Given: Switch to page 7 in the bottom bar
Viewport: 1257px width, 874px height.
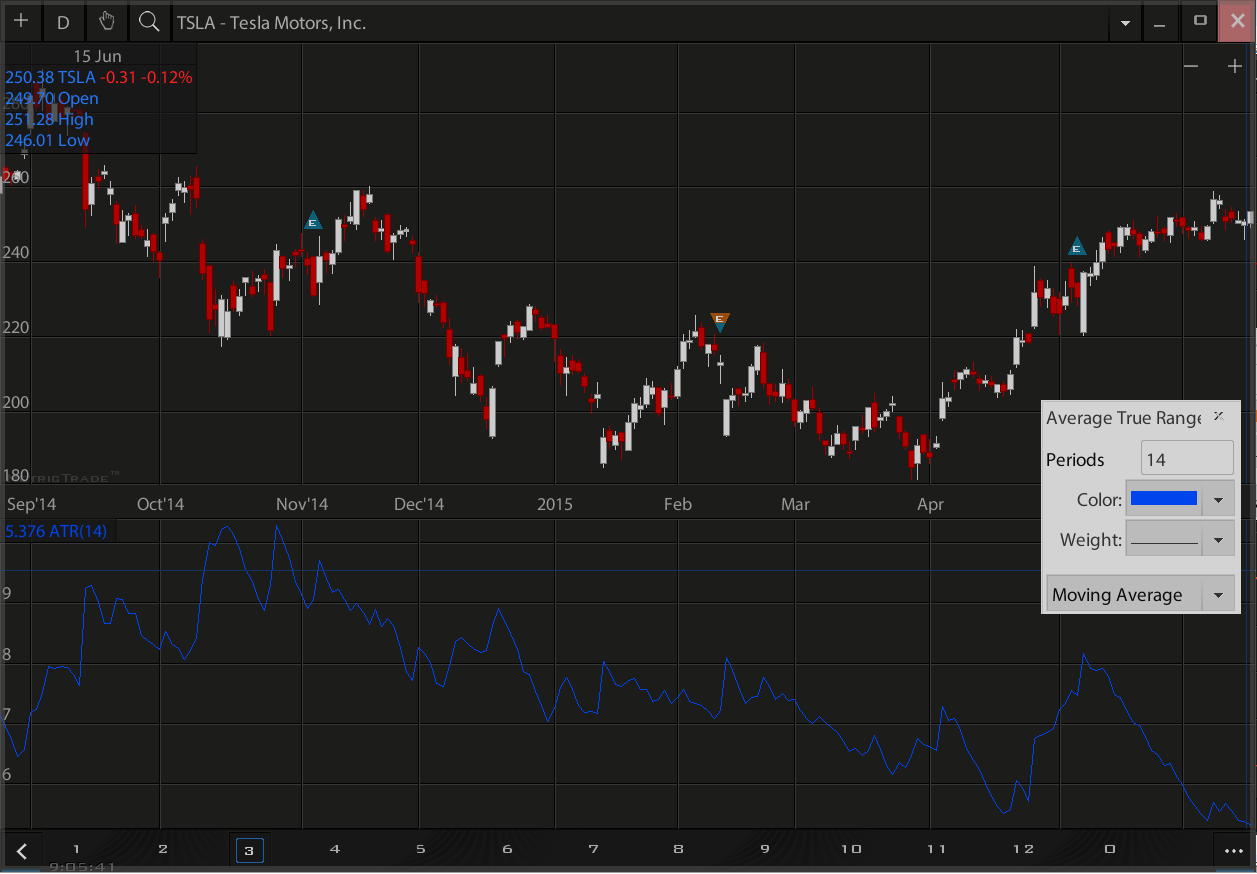Looking at the screenshot, I should click(593, 849).
